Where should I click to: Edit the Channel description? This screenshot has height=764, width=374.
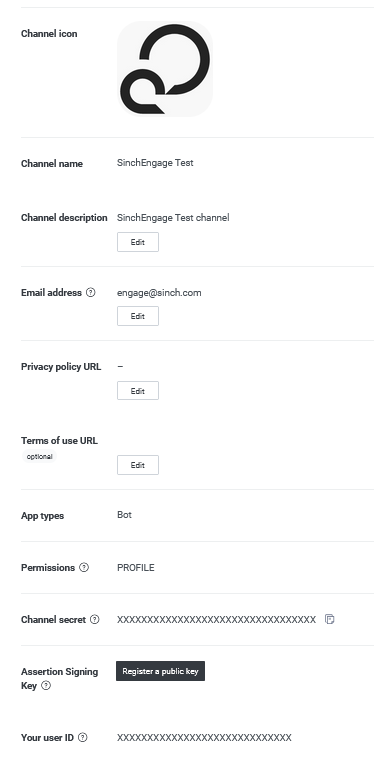[x=138, y=242]
